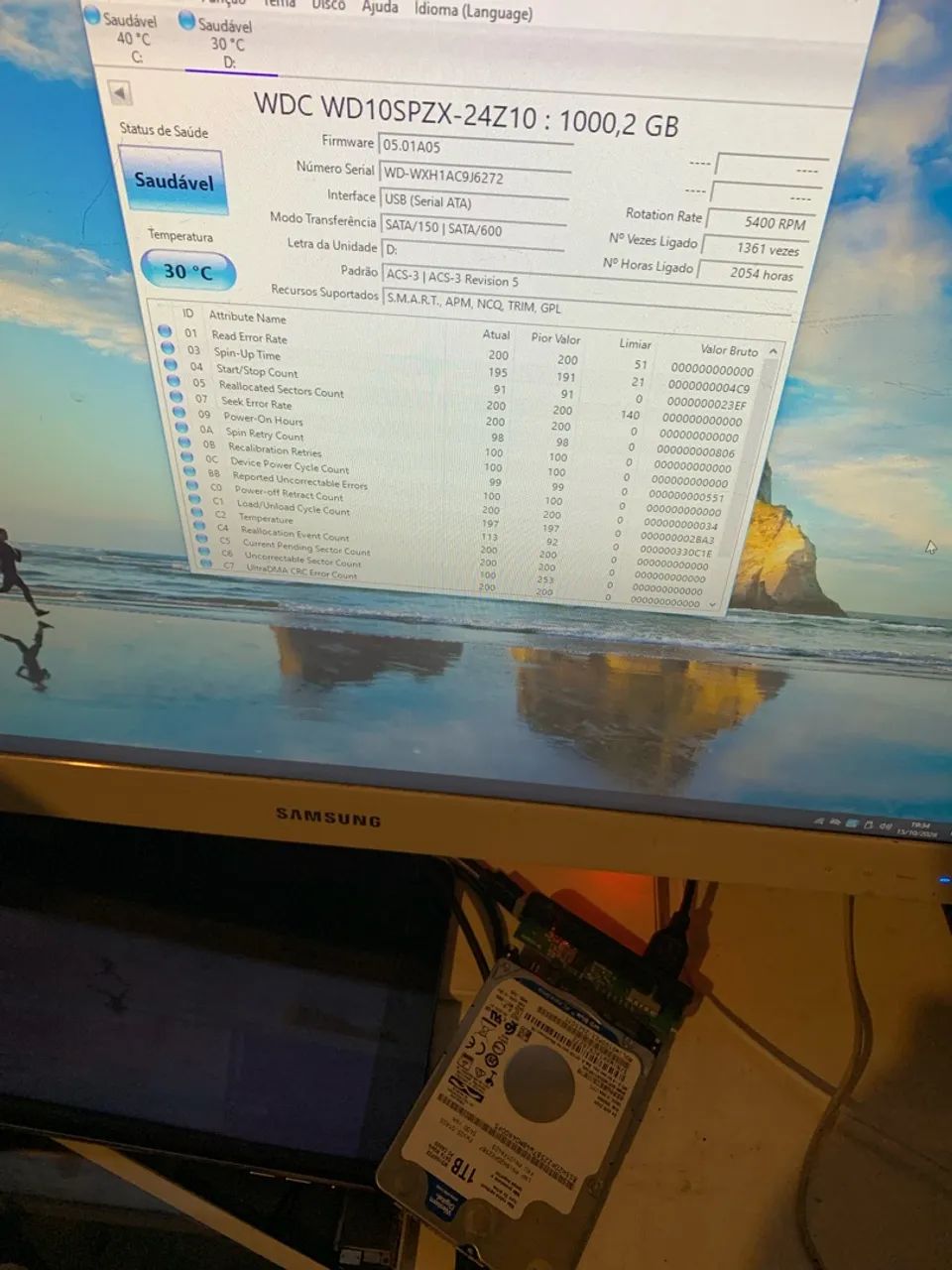
Task: Click the status dot for Read Error Rate
Action: pos(165,331)
